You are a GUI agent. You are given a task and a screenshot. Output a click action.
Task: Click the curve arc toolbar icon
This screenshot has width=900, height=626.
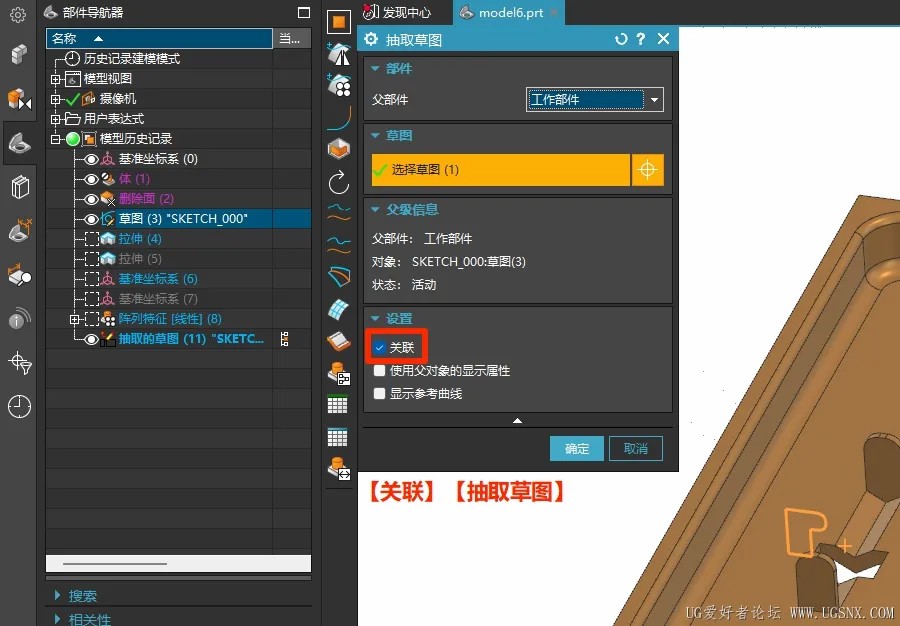point(339,118)
